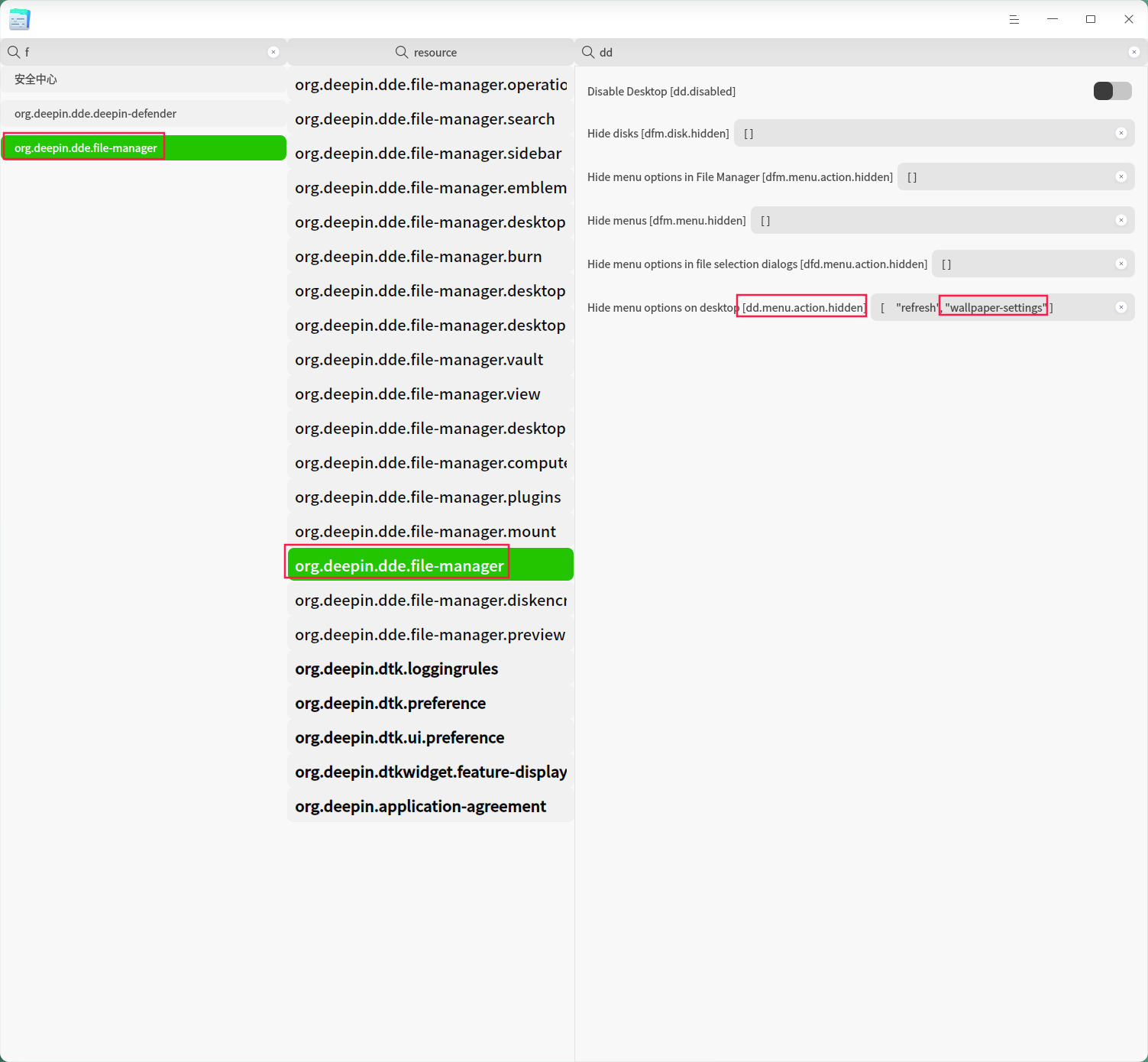This screenshot has height=1062, width=1148.
Task: Clear the dfm.menu.action.hidden value
Action: click(x=1121, y=176)
